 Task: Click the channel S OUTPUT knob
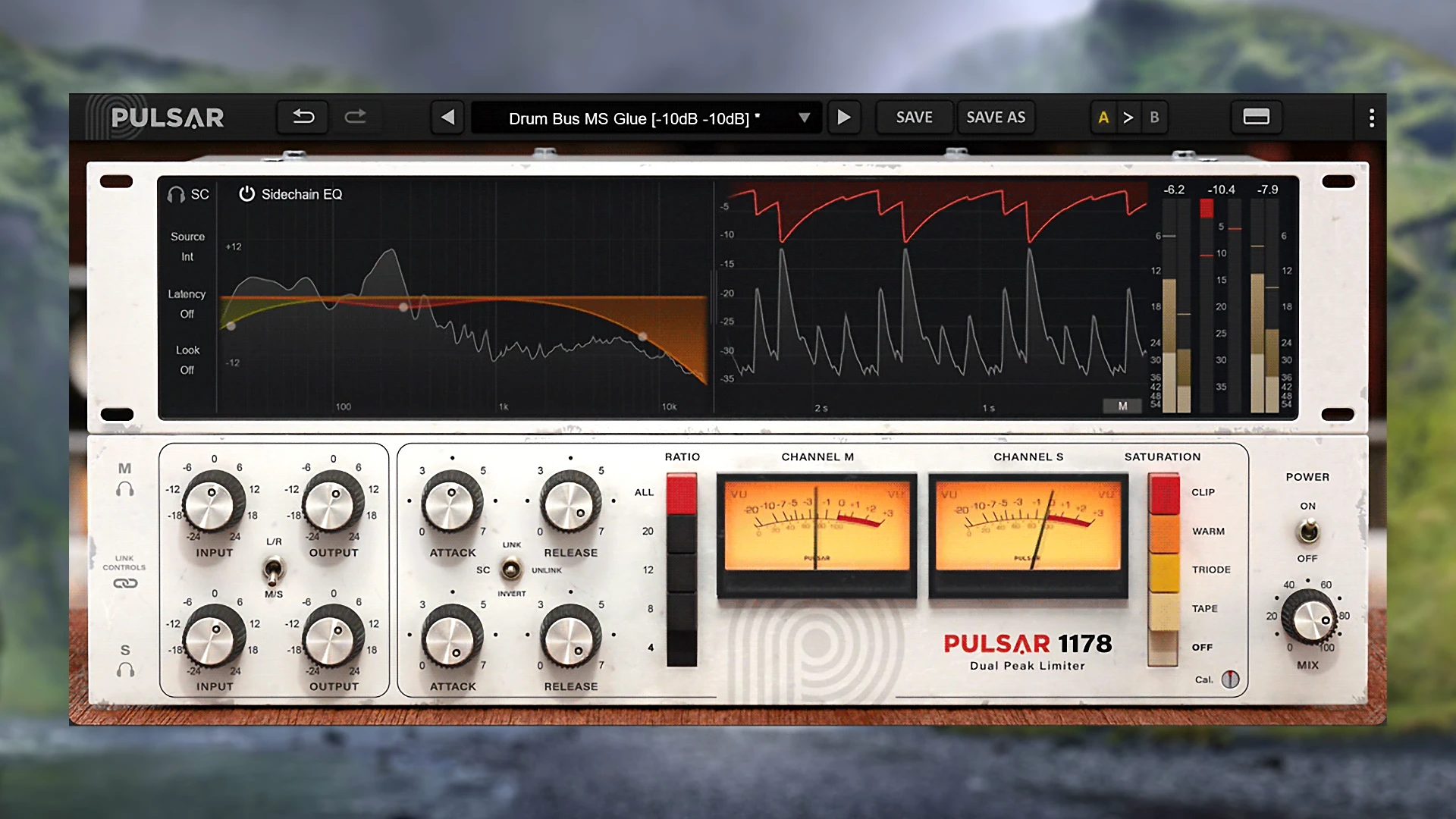pyautogui.click(x=332, y=635)
